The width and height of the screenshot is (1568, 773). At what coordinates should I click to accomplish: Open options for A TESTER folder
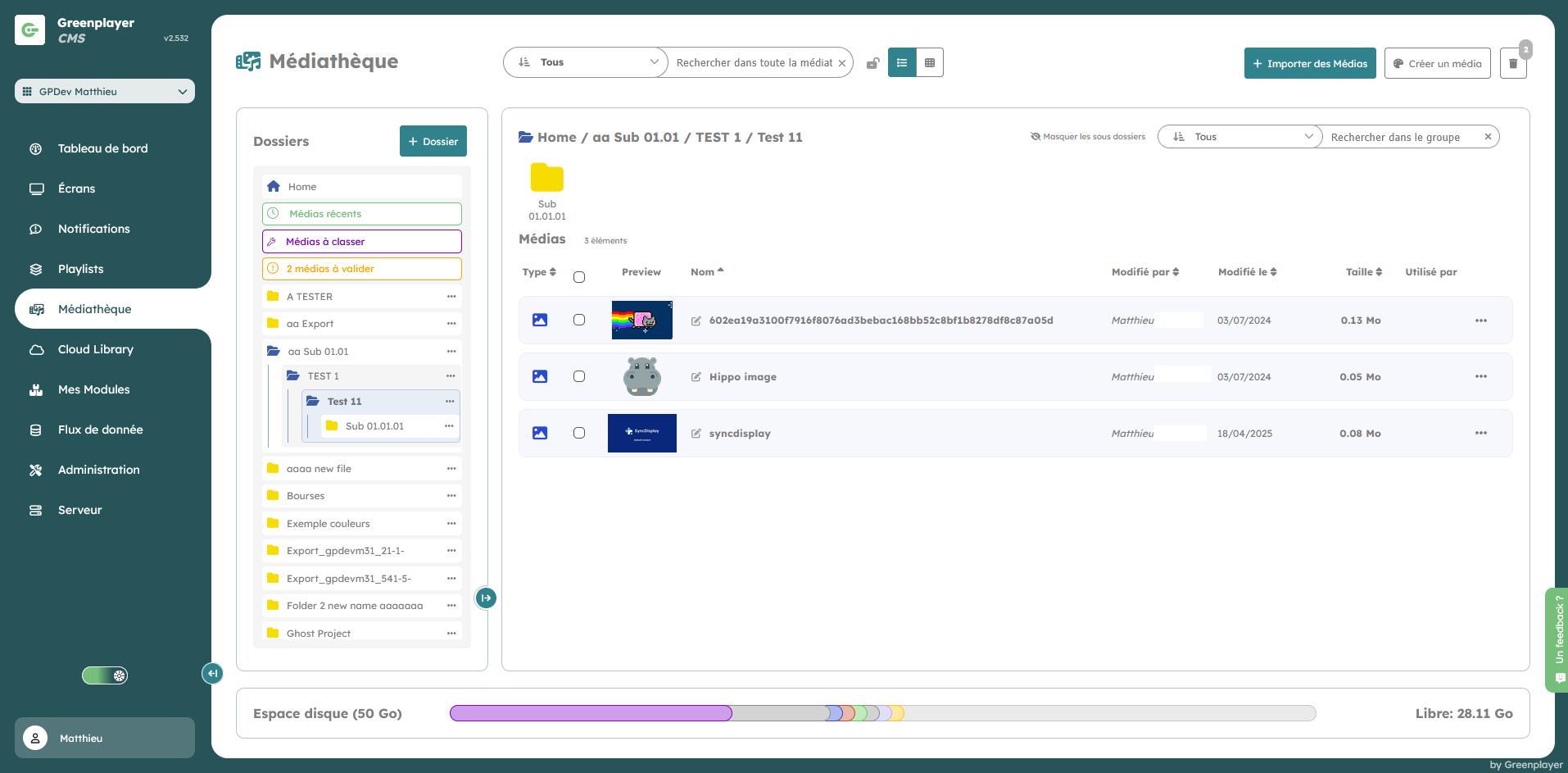451,297
